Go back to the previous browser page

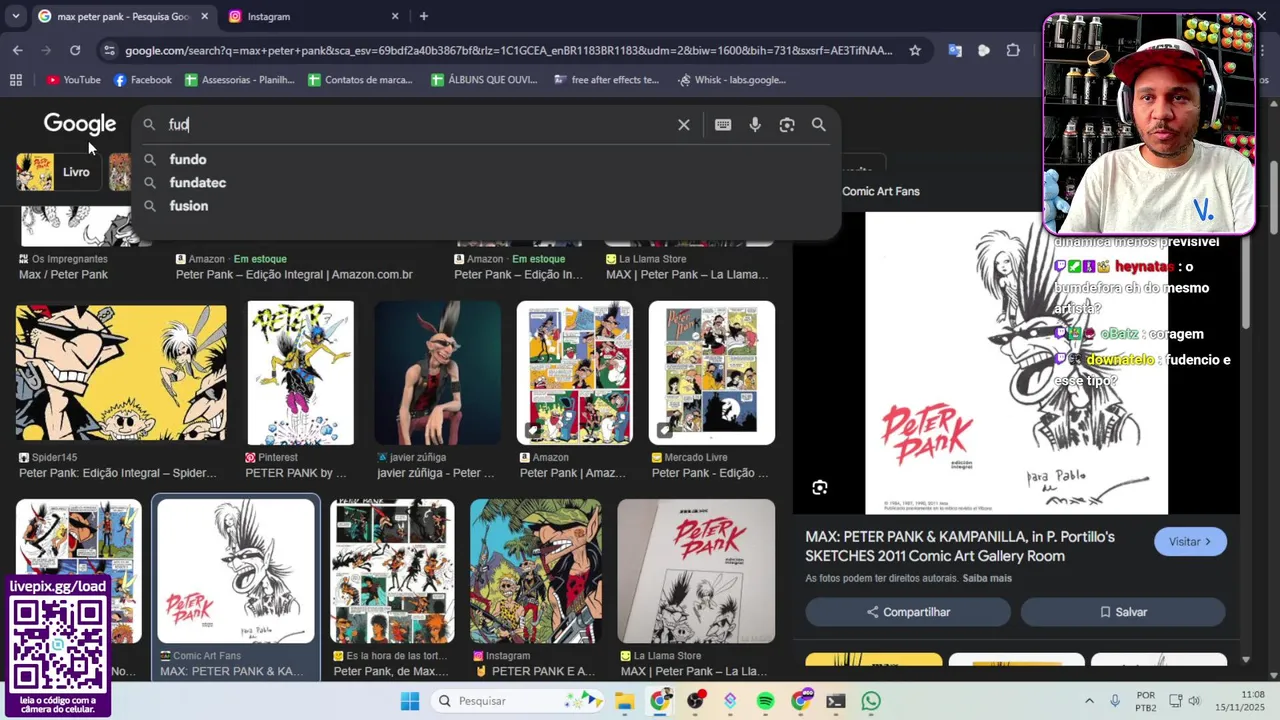point(18,50)
